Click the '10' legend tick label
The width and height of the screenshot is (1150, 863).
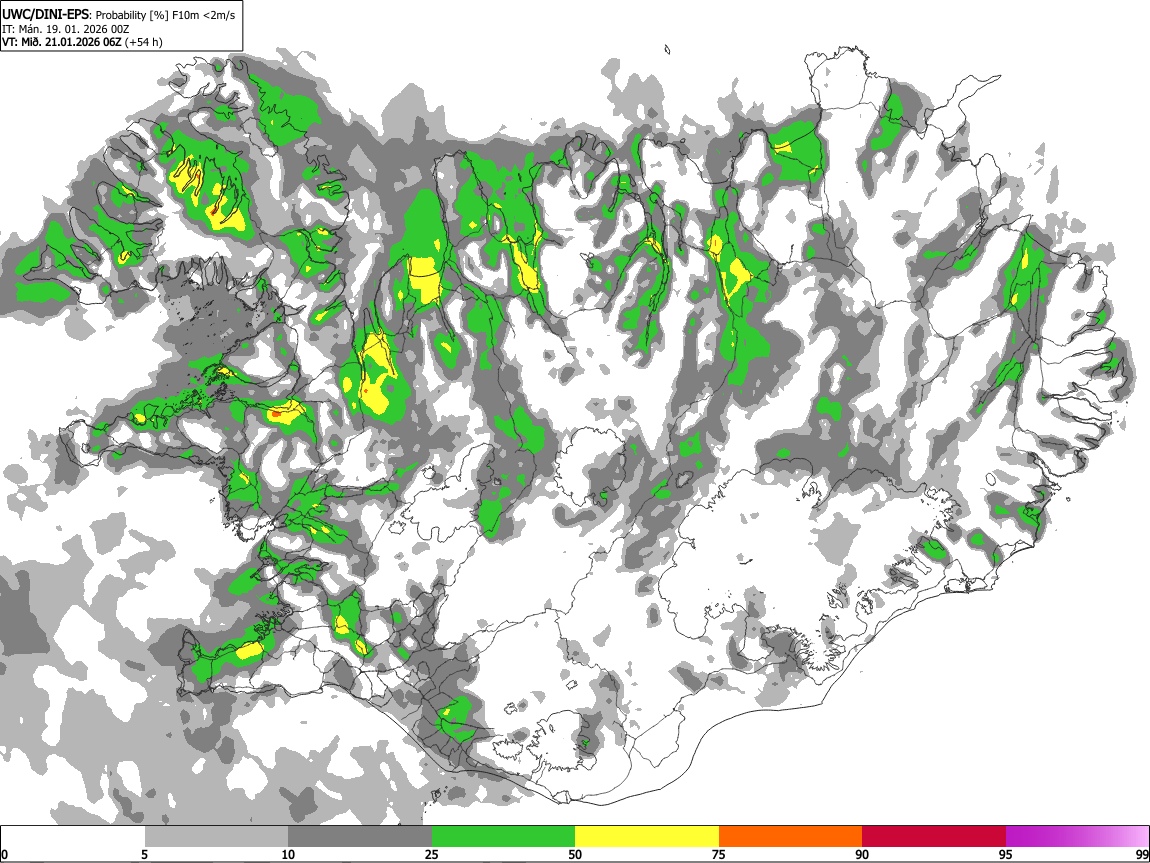(288, 855)
